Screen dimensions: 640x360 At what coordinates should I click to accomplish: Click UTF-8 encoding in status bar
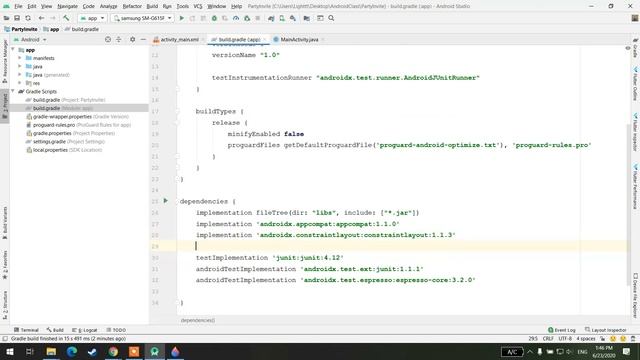coord(565,338)
